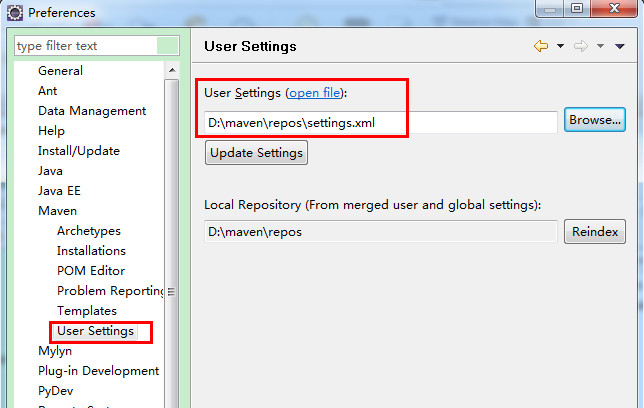Select the Maven tree category
The image size is (644, 408).
coord(57,211)
